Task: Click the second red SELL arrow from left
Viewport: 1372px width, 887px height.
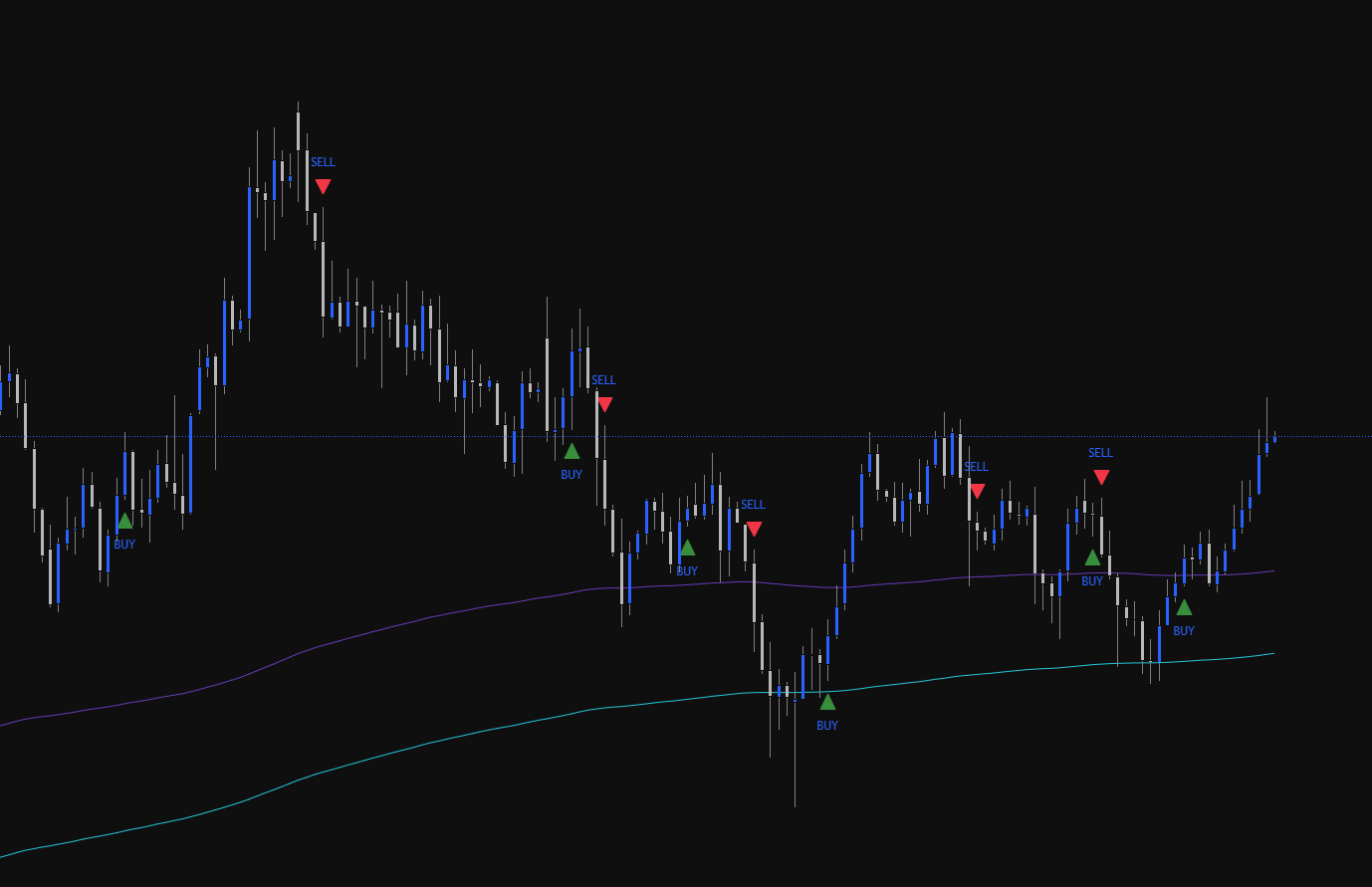Action: click(604, 405)
